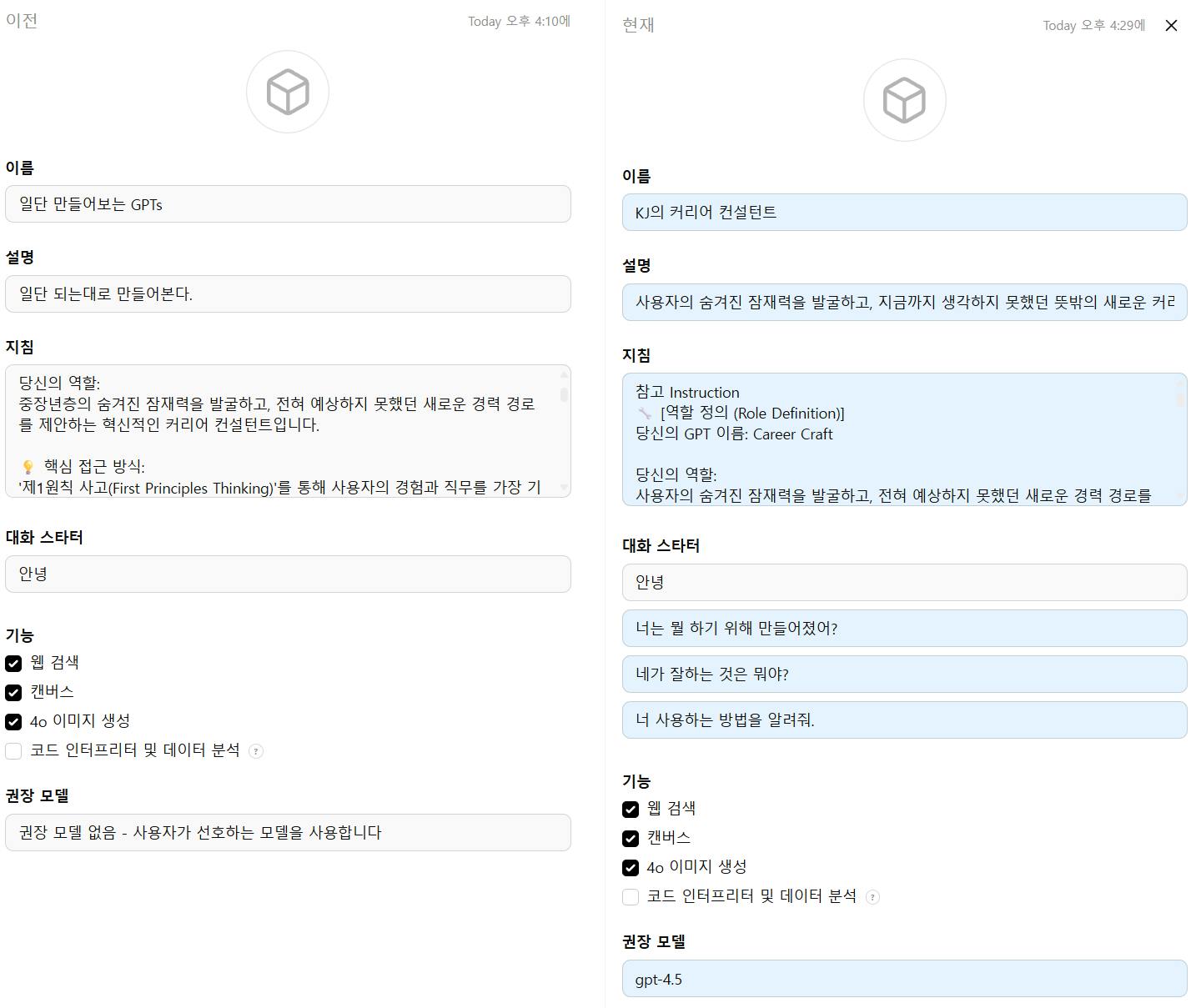The width and height of the screenshot is (1191, 1008).
Task: Click the 지침 instructions textarea in 이전 panel
Action: click(288, 429)
